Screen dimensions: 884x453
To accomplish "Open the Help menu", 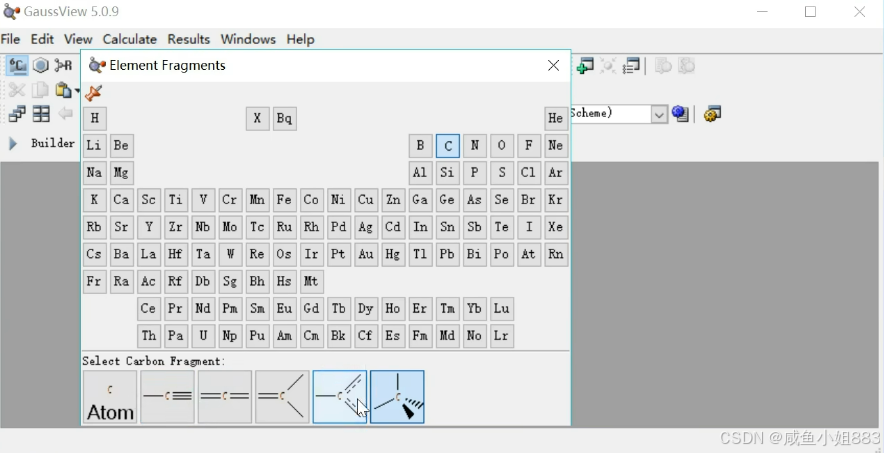I will [x=300, y=39].
